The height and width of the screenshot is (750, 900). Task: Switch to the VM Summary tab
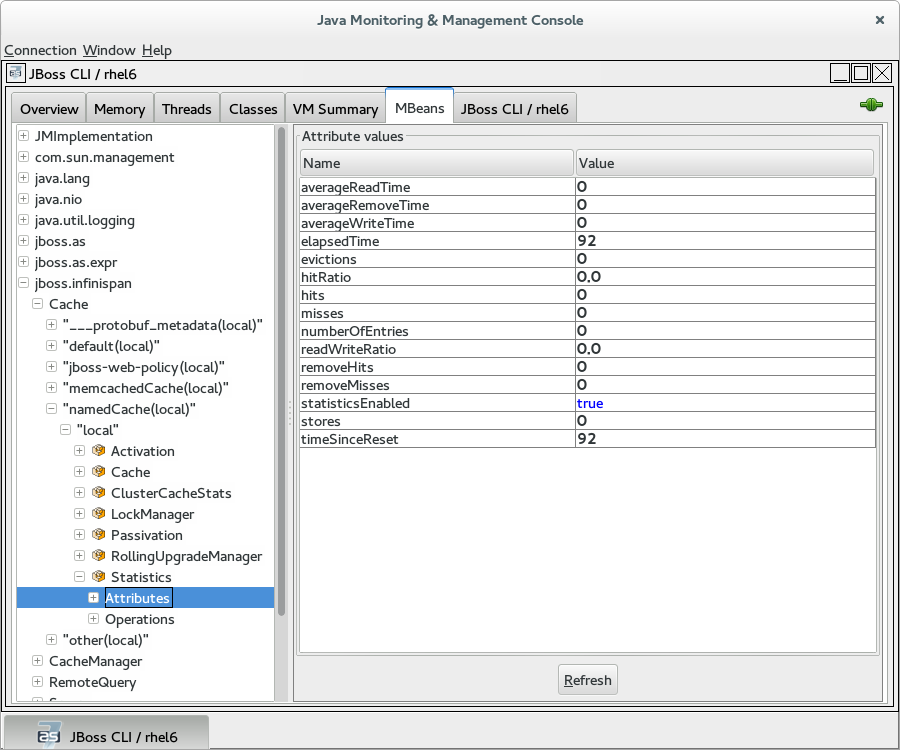coord(334,109)
